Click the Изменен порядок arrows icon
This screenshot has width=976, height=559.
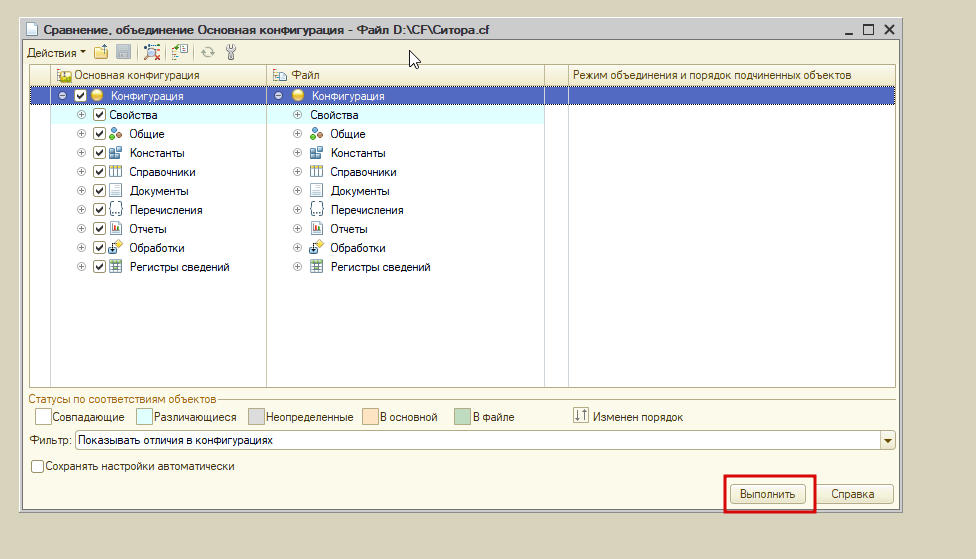click(x=580, y=416)
